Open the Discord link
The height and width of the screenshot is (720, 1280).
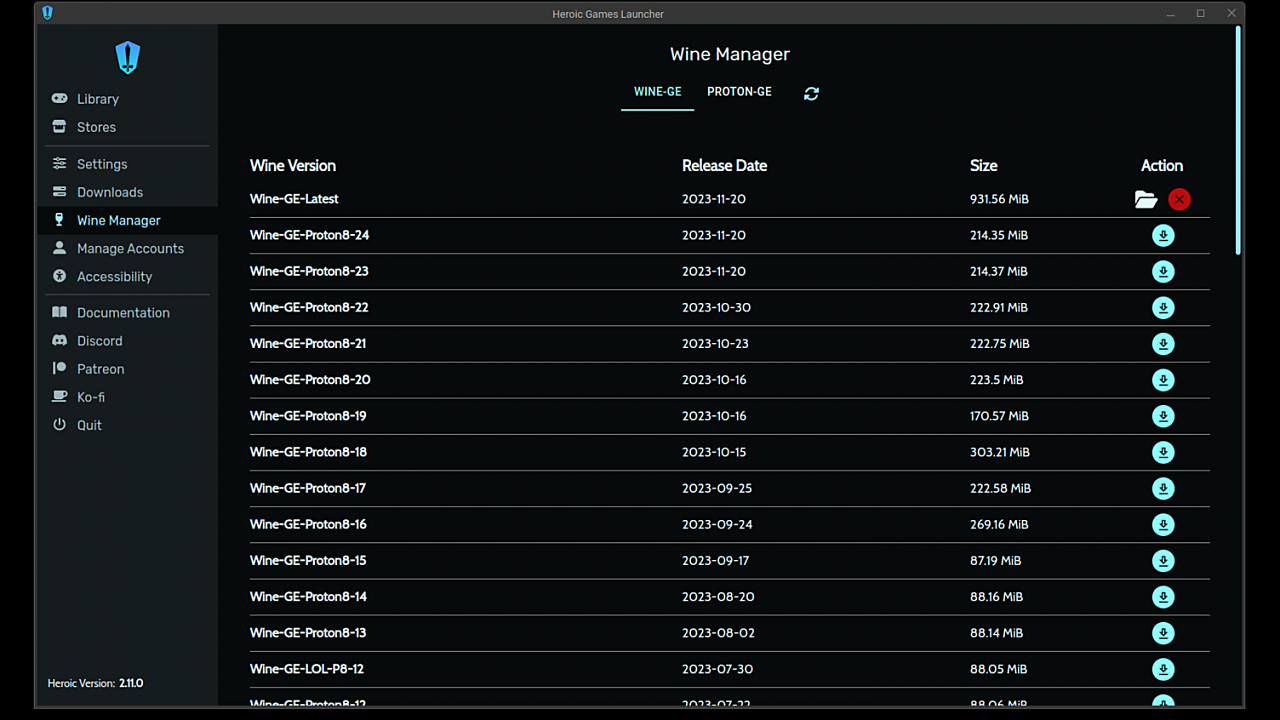pos(127,341)
